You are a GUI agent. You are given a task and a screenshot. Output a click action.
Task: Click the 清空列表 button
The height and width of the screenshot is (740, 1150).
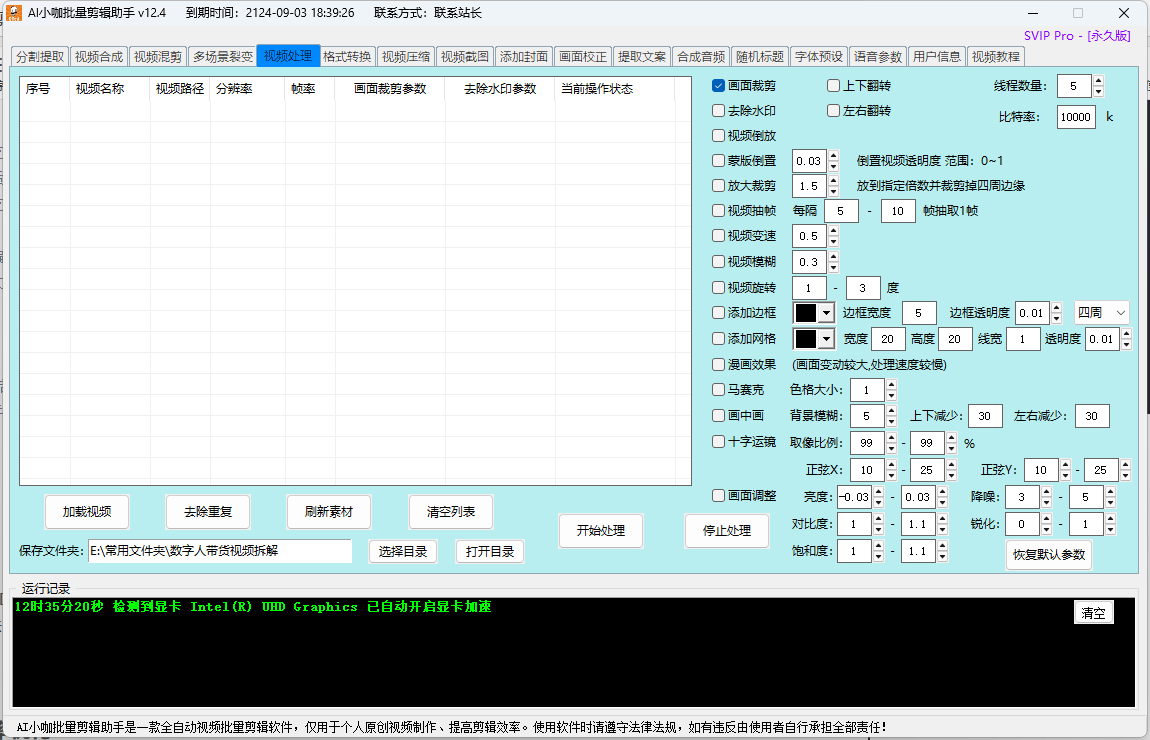[x=450, y=512]
